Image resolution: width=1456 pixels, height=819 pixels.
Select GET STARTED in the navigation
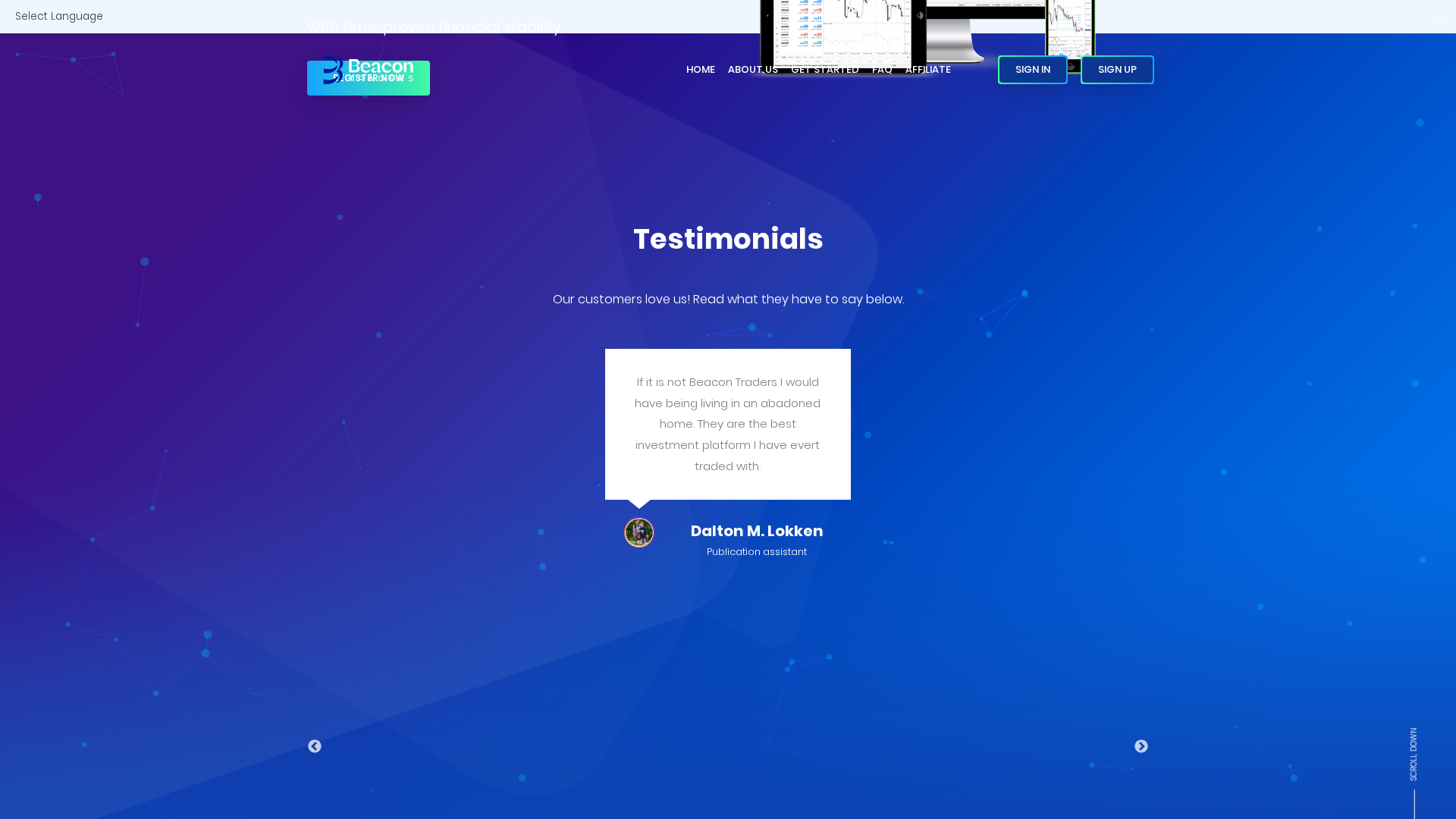point(825,69)
